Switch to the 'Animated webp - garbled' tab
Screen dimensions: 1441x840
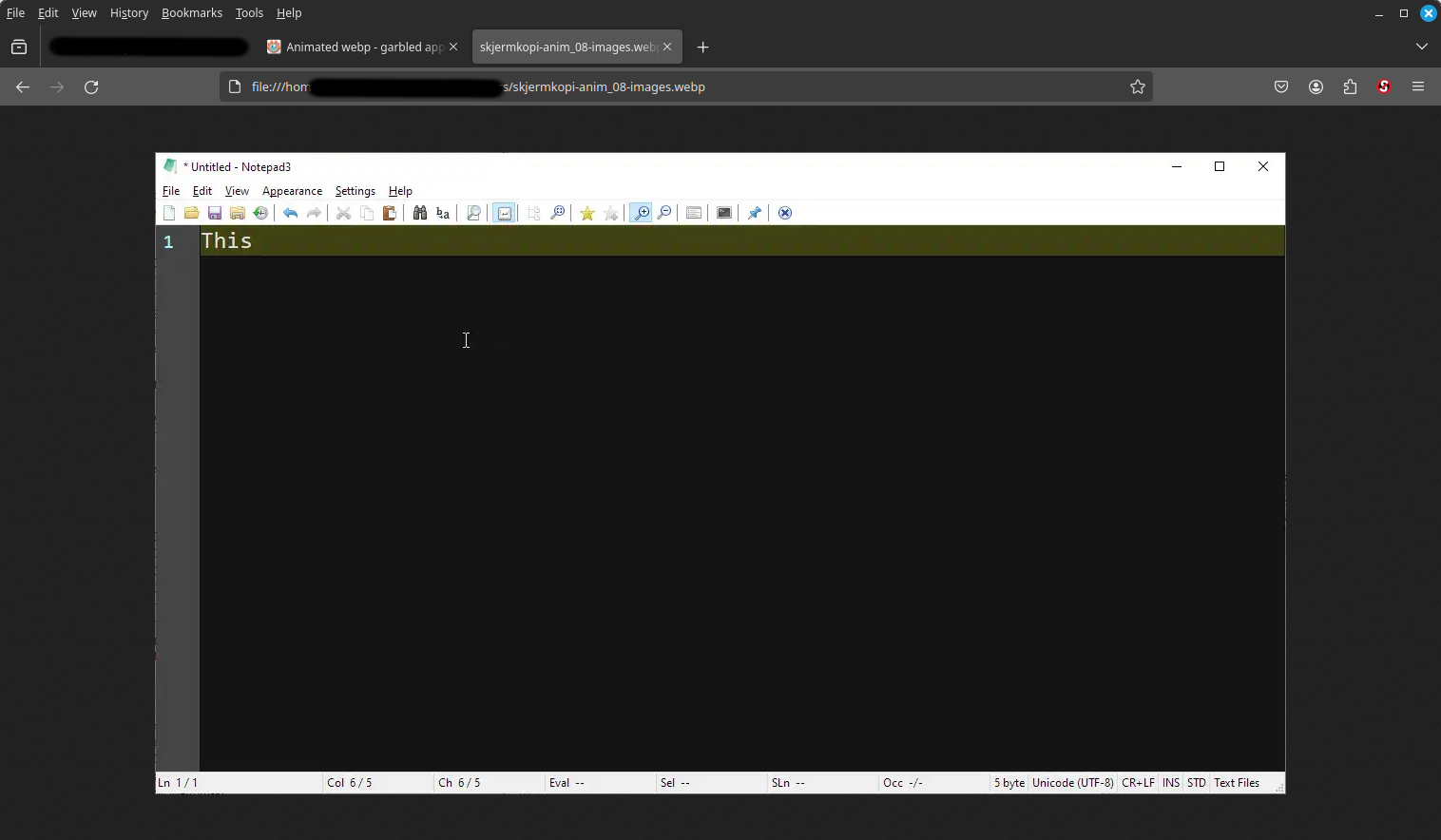pos(356,47)
